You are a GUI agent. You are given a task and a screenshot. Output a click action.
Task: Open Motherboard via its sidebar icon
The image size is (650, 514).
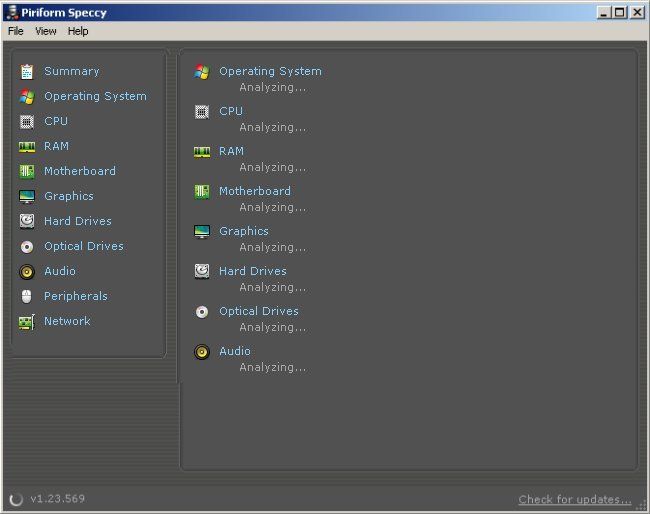tap(27, 171)
